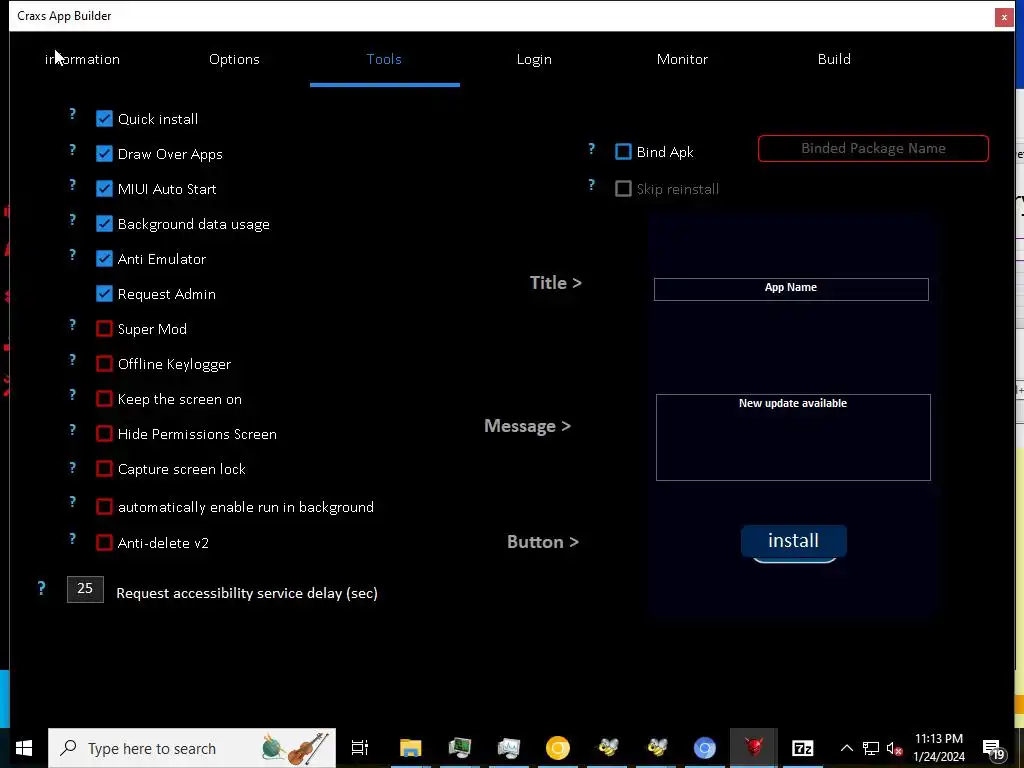The image size is (1024, 768).
Task: Select the delay value field showing 25
Action: coord(85,589)
